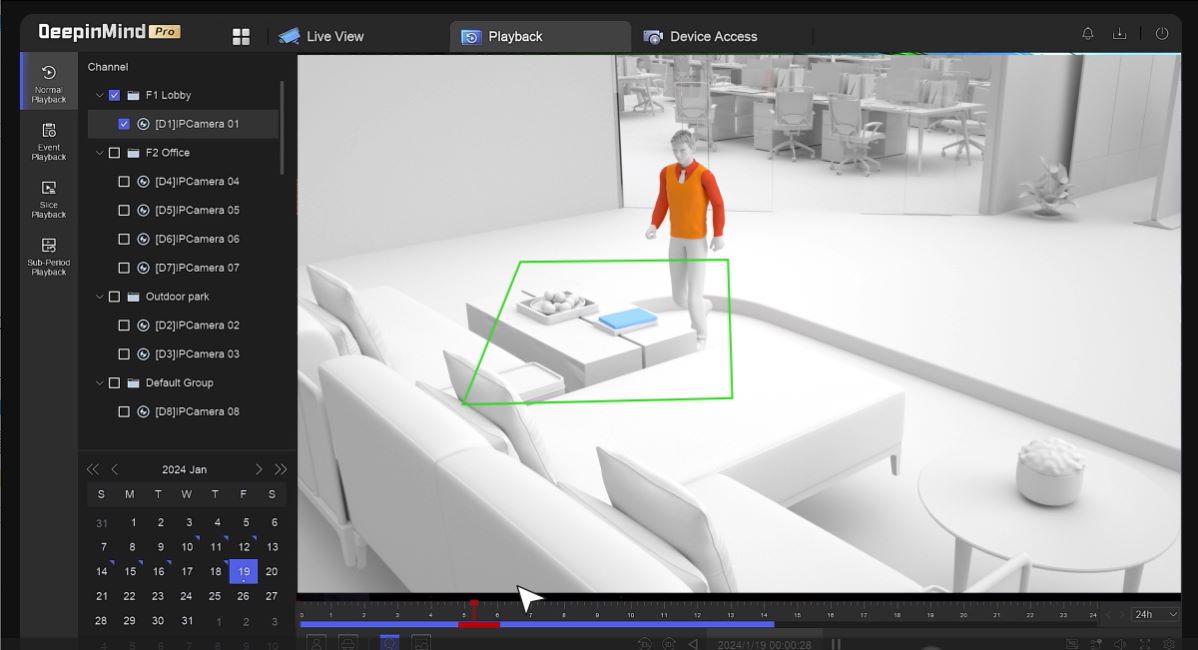Viewport: 1198px width, 650px height.
Task: Collapse the F2 Office group
Action: [x=99, y=153]
